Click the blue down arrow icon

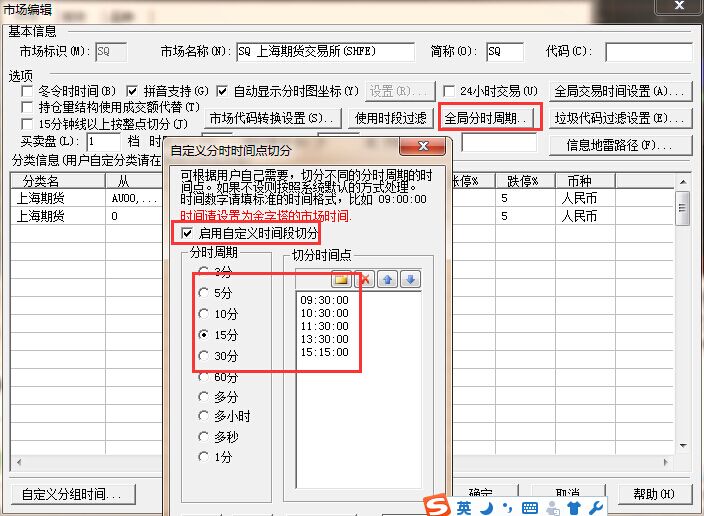point(409,279)
